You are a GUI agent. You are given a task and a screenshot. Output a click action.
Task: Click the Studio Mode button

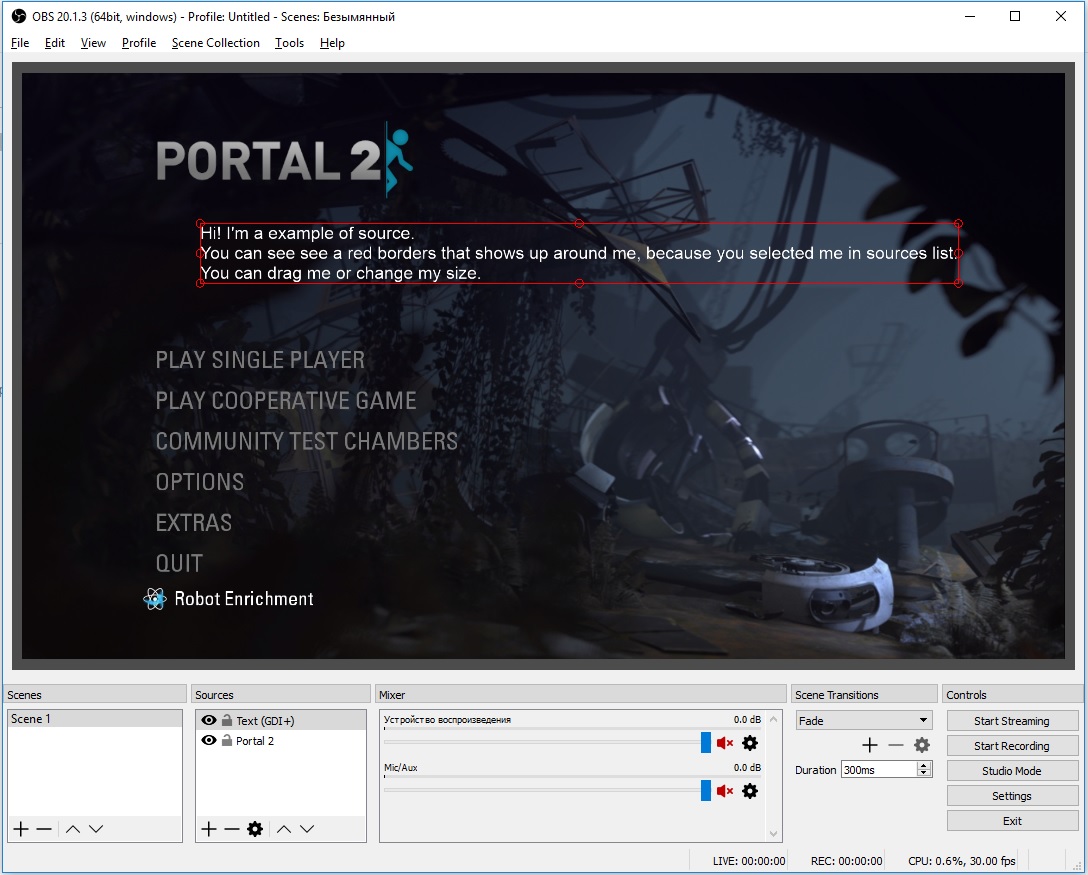(x=1012, y=771)
